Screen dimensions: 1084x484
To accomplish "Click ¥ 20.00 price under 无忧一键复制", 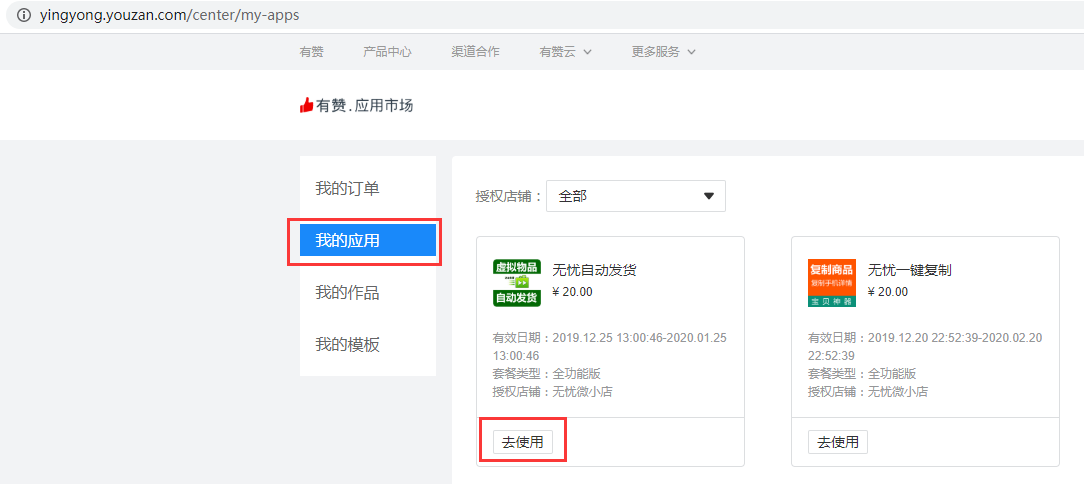I will click(888, 292).
